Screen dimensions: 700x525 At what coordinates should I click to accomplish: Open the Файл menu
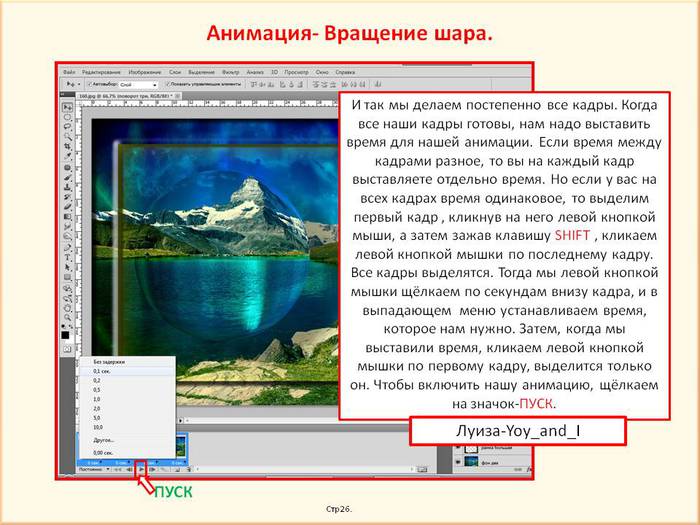(x=69, y=72)
